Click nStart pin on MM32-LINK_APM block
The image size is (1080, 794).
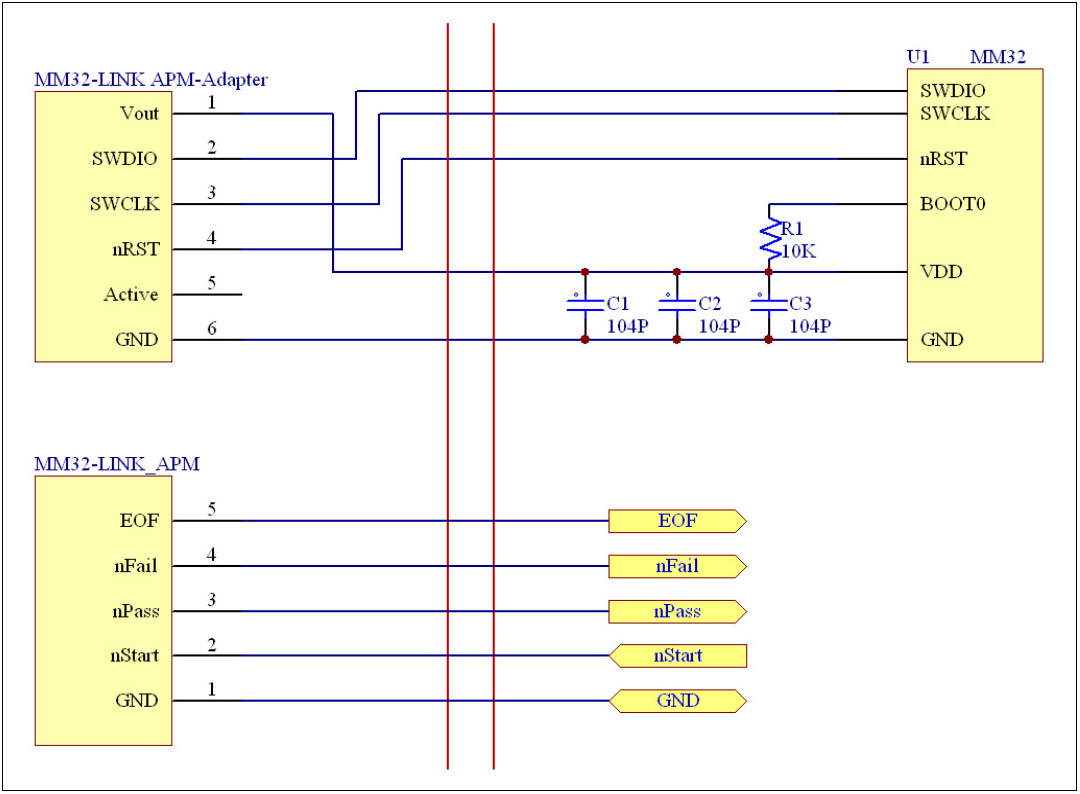(134, 656)
